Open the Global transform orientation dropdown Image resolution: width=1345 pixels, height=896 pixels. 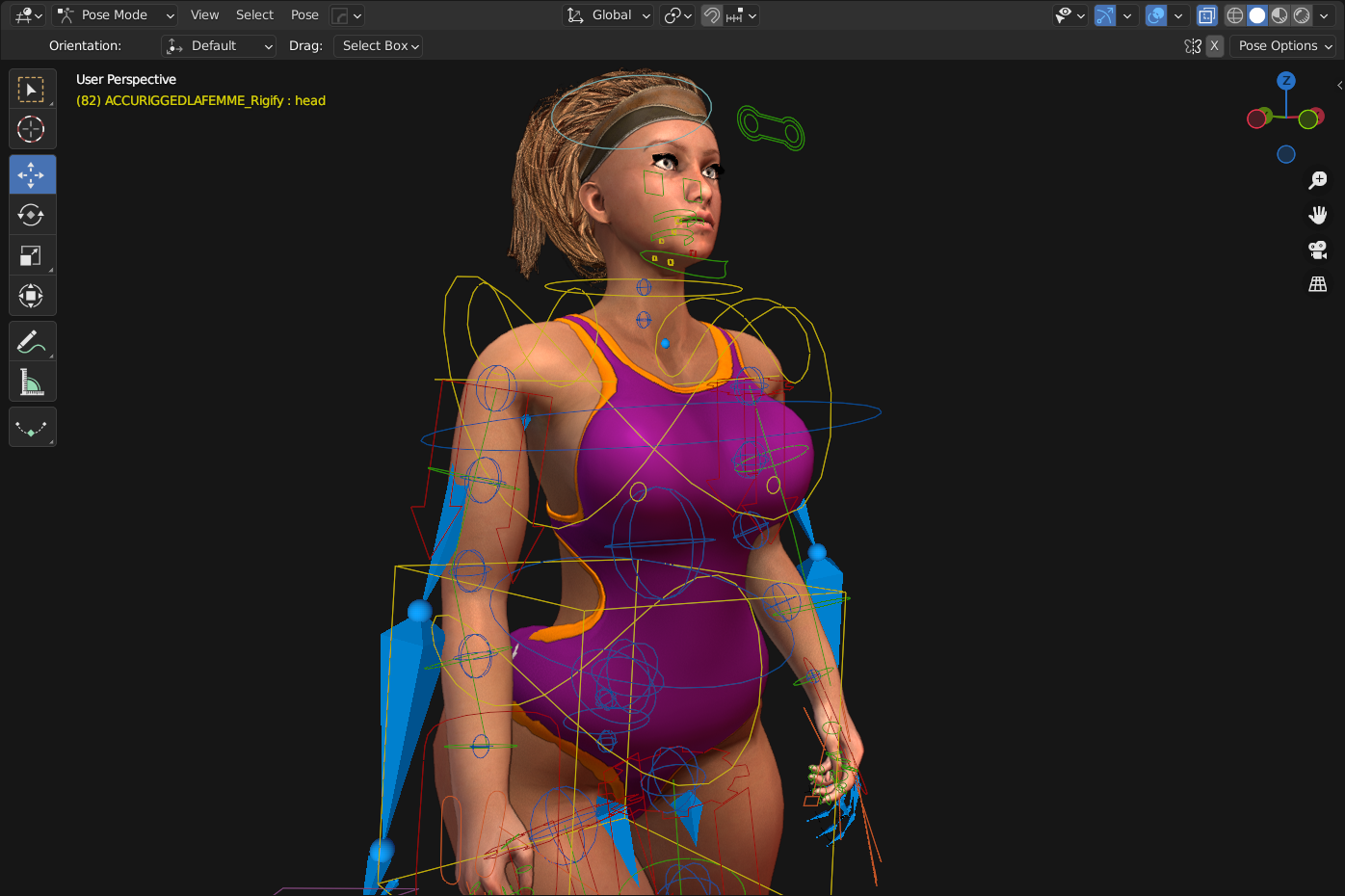609,15
